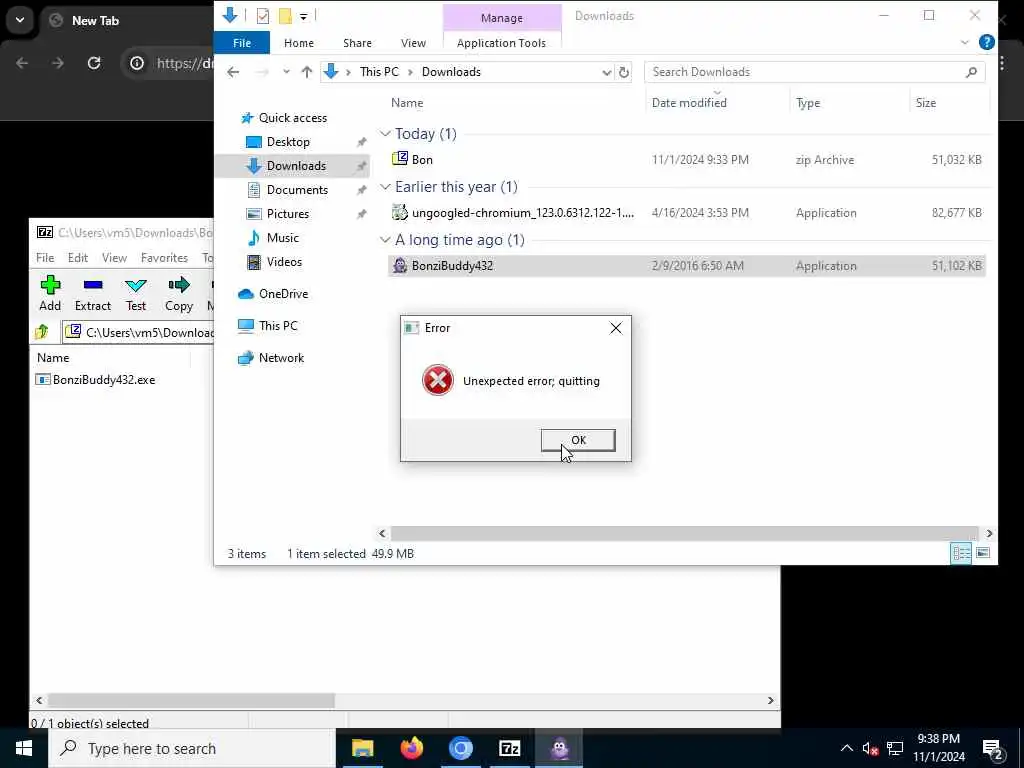Open 7-Zip File menu

45,258
